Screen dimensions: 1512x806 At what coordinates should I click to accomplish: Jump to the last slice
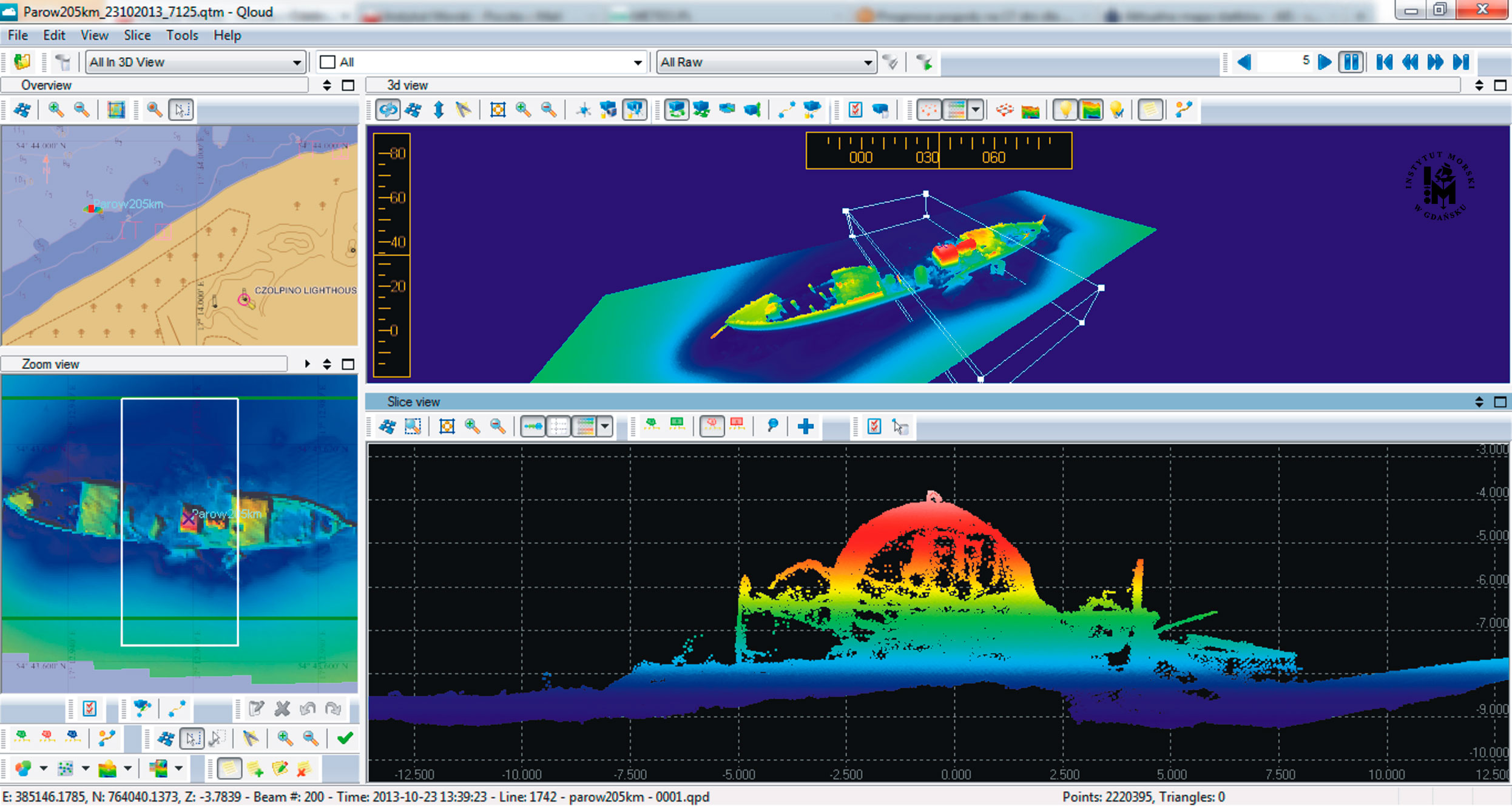pyautogui.click(x=1461, y=62)
